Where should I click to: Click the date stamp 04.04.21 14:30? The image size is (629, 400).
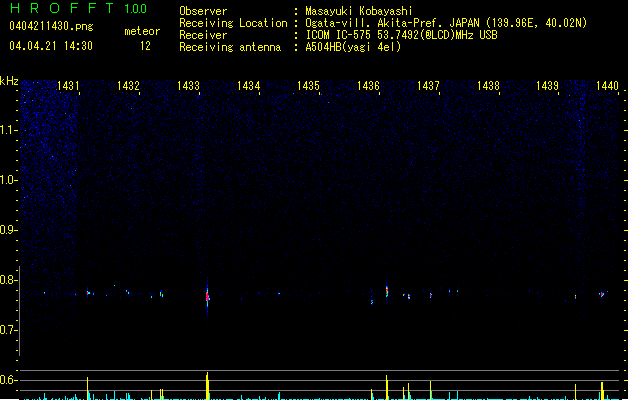coord(51,46)
